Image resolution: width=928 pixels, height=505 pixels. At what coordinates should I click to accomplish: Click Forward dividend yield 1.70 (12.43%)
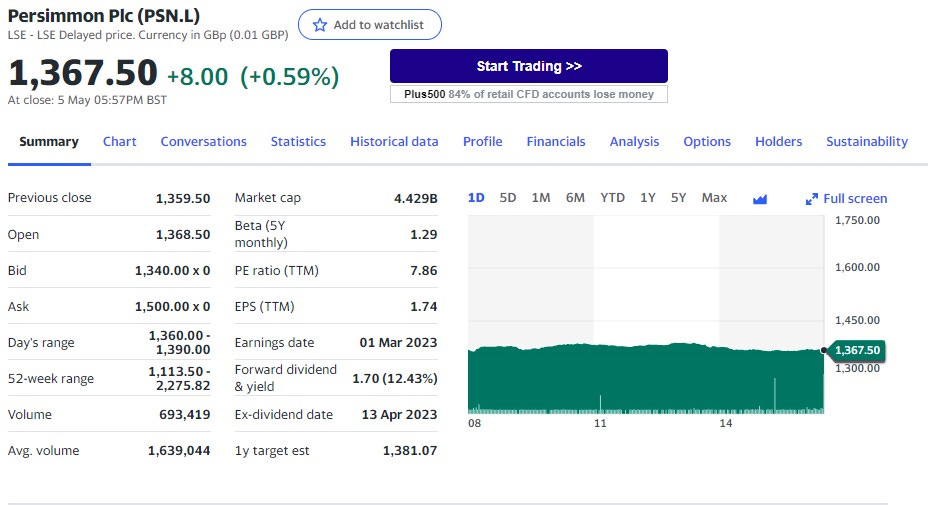coord(395,378)
